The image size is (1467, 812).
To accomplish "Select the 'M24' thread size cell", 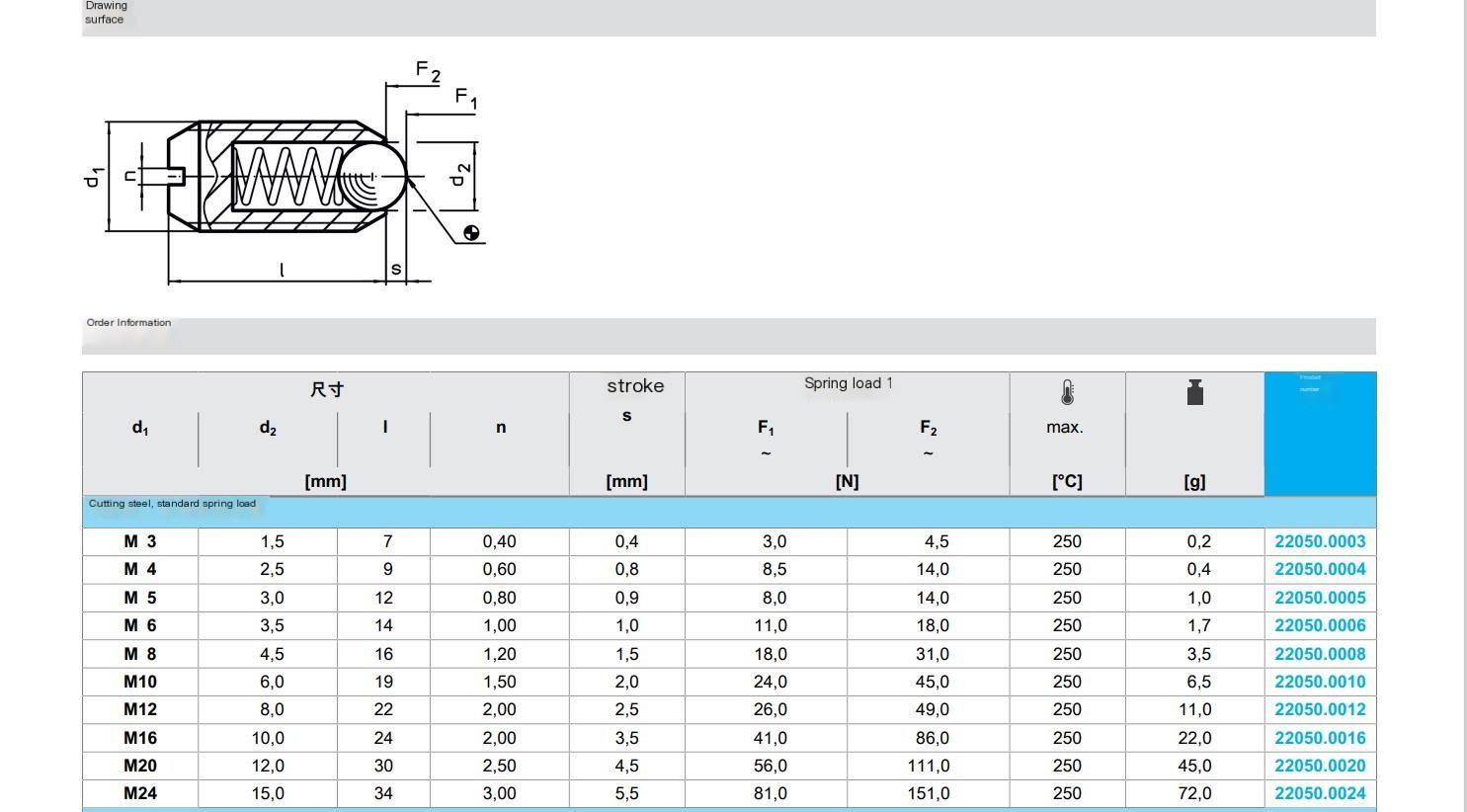I will click(x=140, y=793).
